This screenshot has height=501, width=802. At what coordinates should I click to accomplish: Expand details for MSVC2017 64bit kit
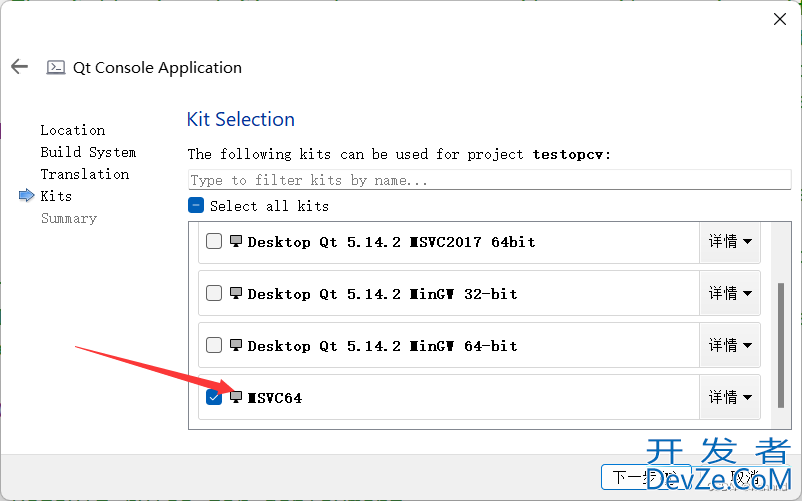[729, 242]
